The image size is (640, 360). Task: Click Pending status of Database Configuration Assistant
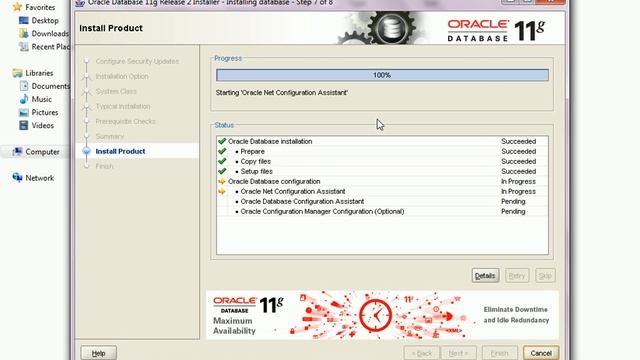(x=513, y=202)
